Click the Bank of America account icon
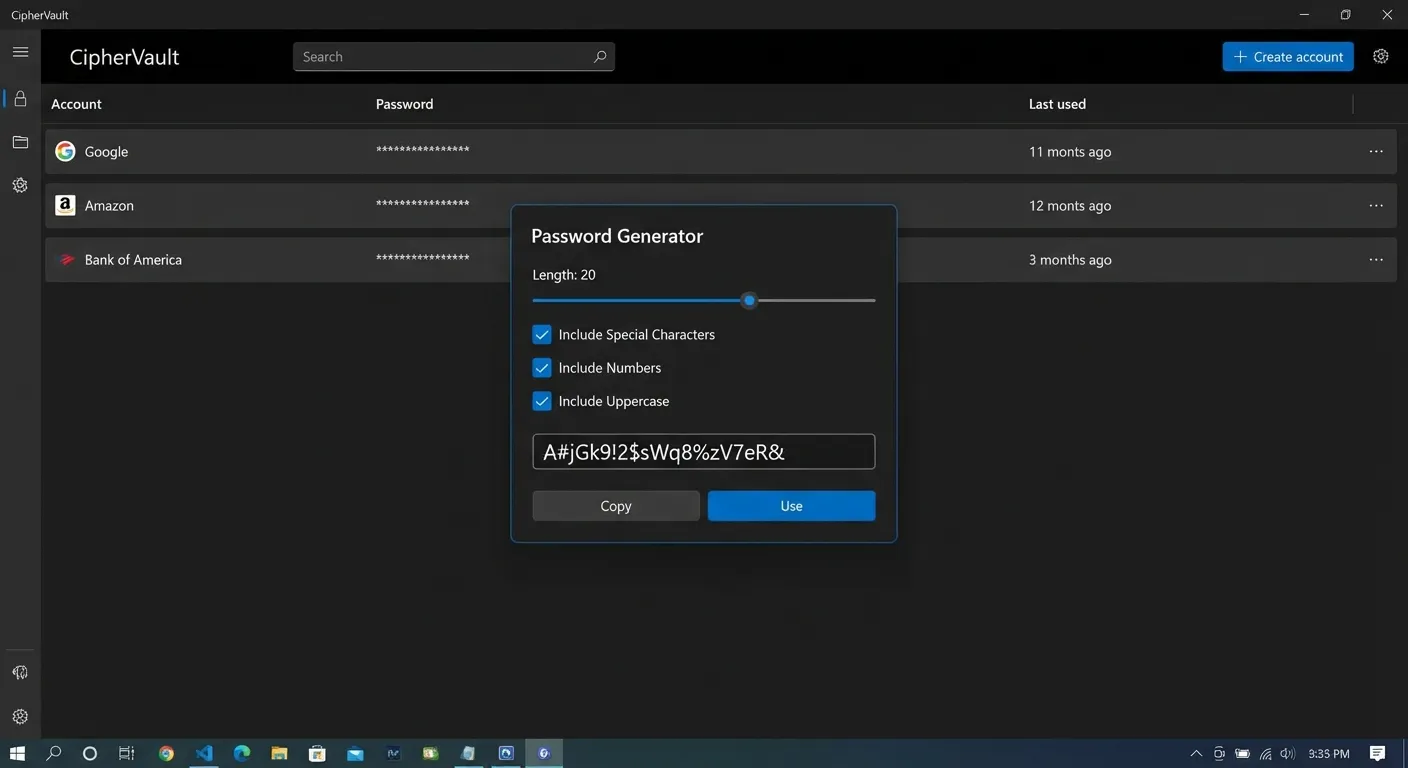Viewport: 1408px width, 768px height. pos(66,259)
